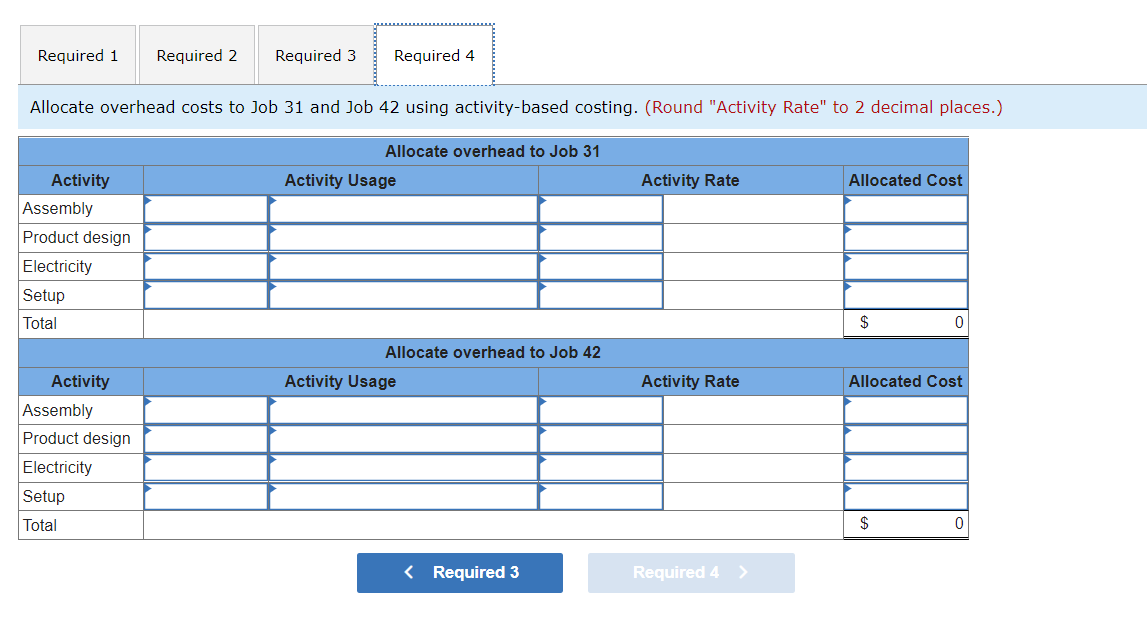This screenshot has height=635, width=1147.
Task: Open the Assembly usage dropdown for Job 42
Action: point(205,410)
